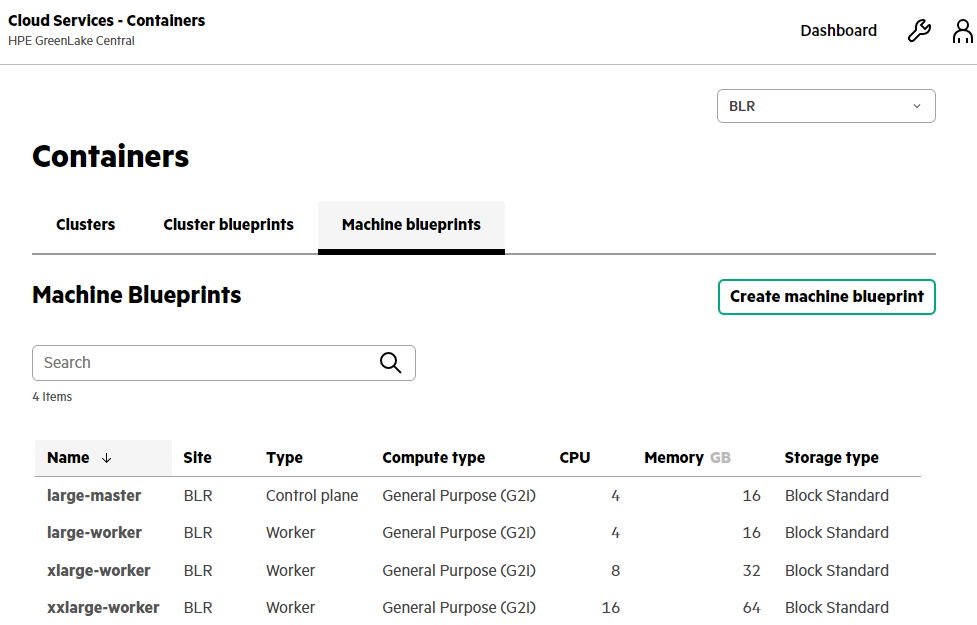
Task: Open the xxlarge-worker blueprint
Action: click(x=103, y=608)
